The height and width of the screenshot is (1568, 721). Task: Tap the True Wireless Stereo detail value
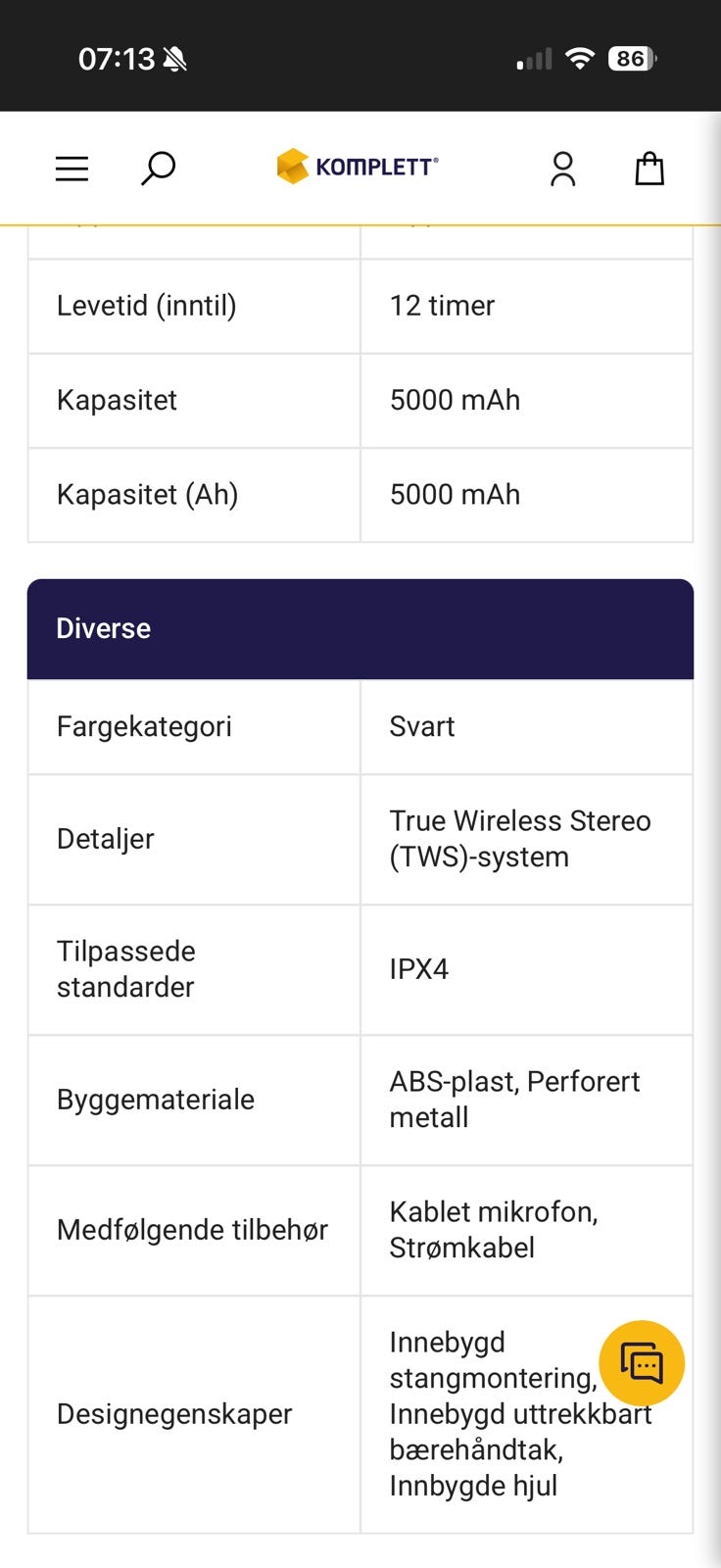(x=519, y=838)
